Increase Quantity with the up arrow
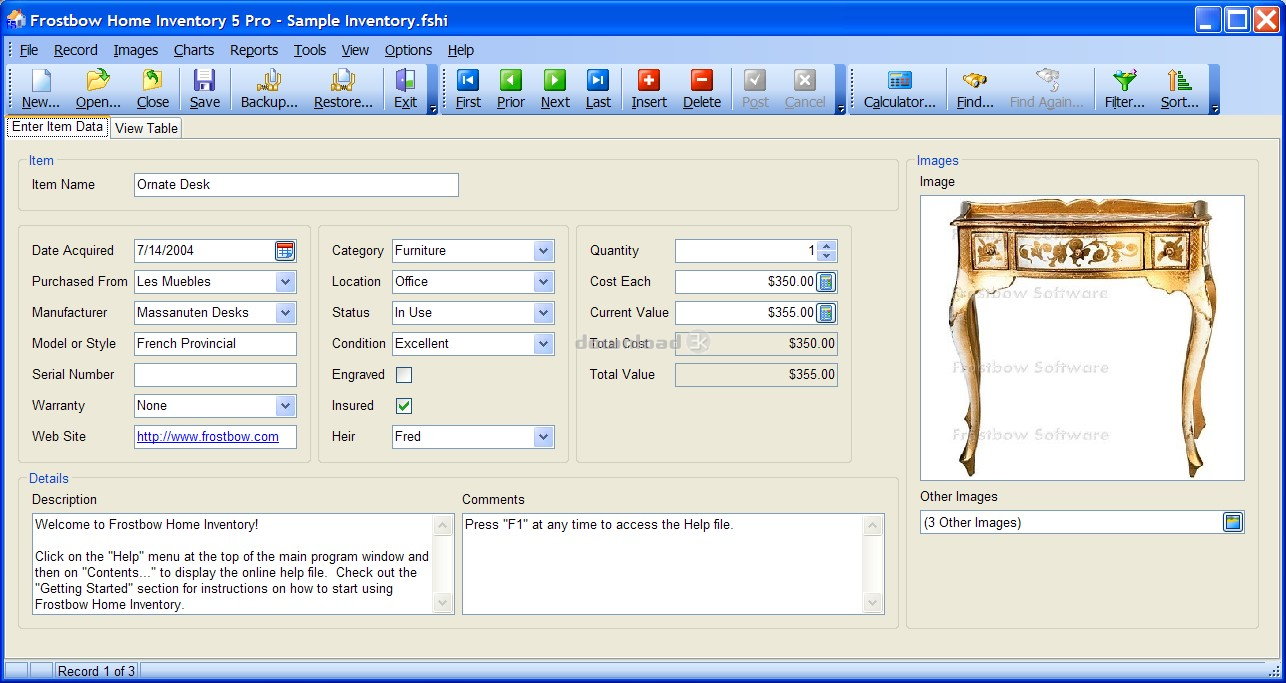This screenshot has width=1286, height=683. pyautogui.click(x=826, y=246)
